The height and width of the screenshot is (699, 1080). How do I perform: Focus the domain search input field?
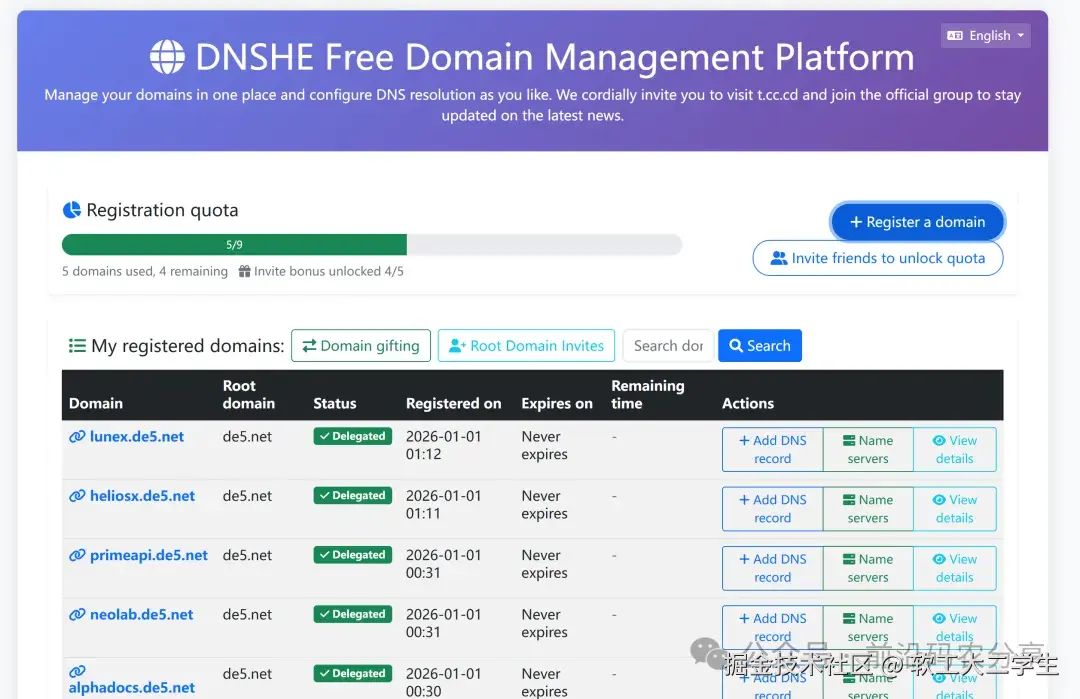(x=669, y=346)
